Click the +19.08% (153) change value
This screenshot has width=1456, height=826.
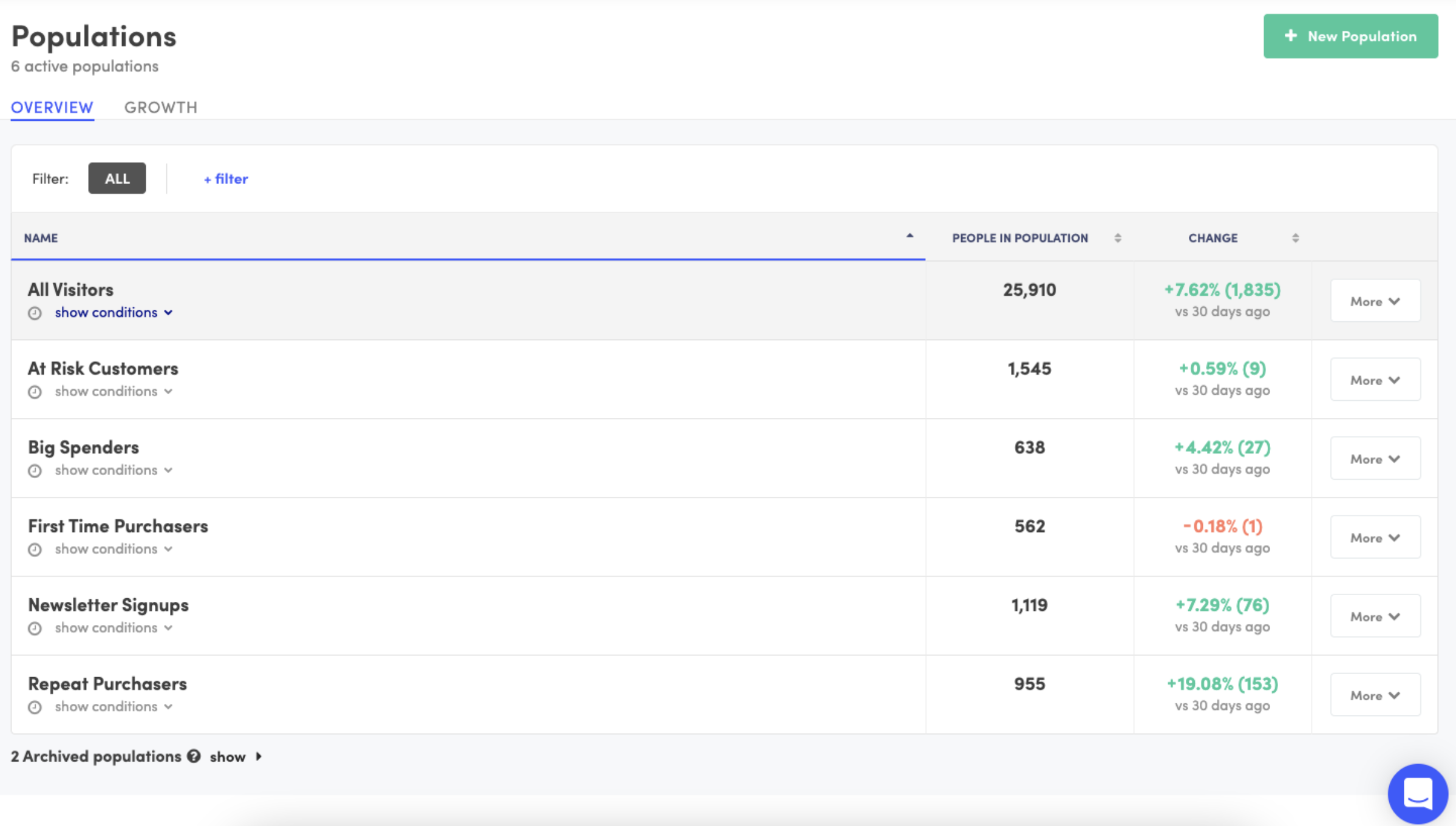click(x=1222, y=684)
